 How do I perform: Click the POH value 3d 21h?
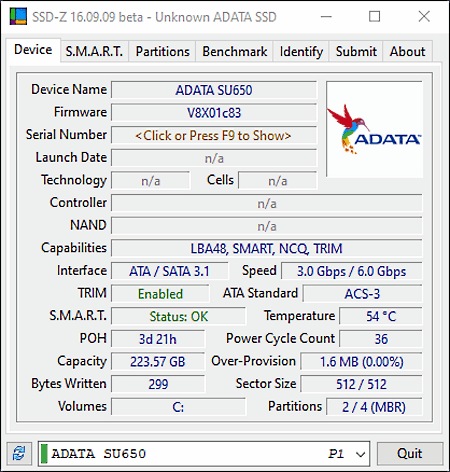pos(158,339)
